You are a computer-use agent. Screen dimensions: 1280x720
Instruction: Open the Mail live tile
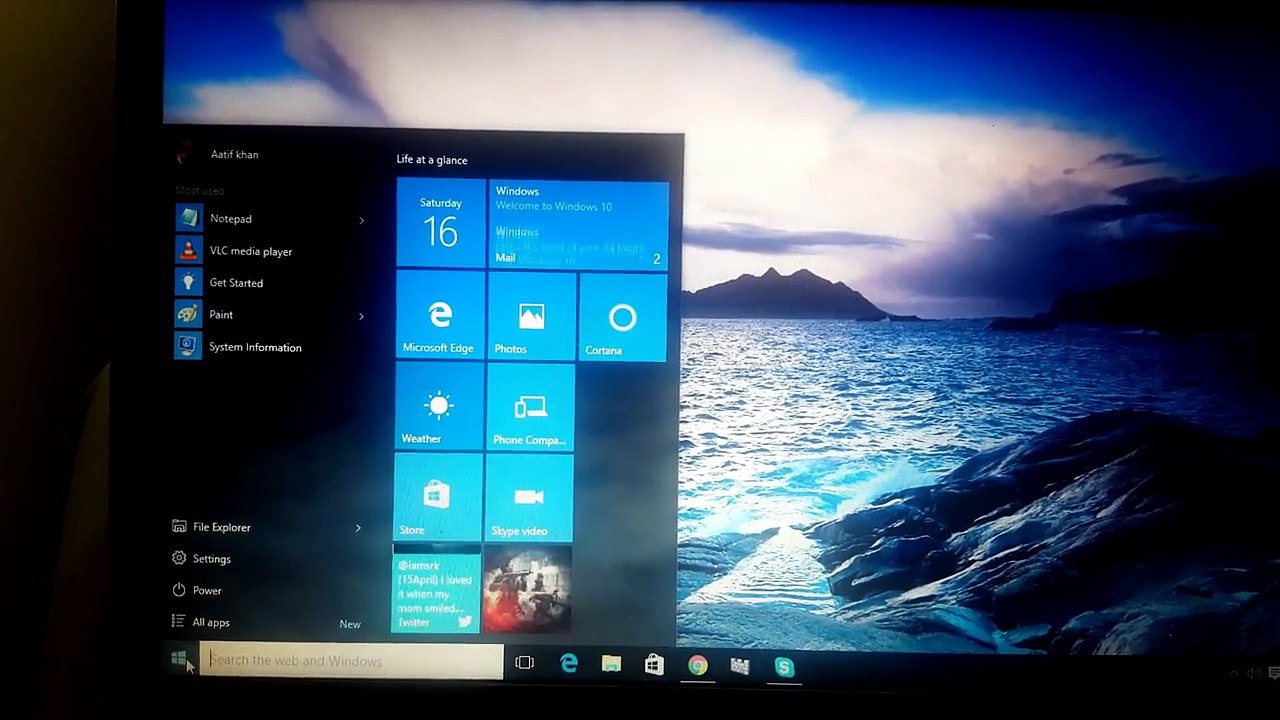tap(579, 225)
